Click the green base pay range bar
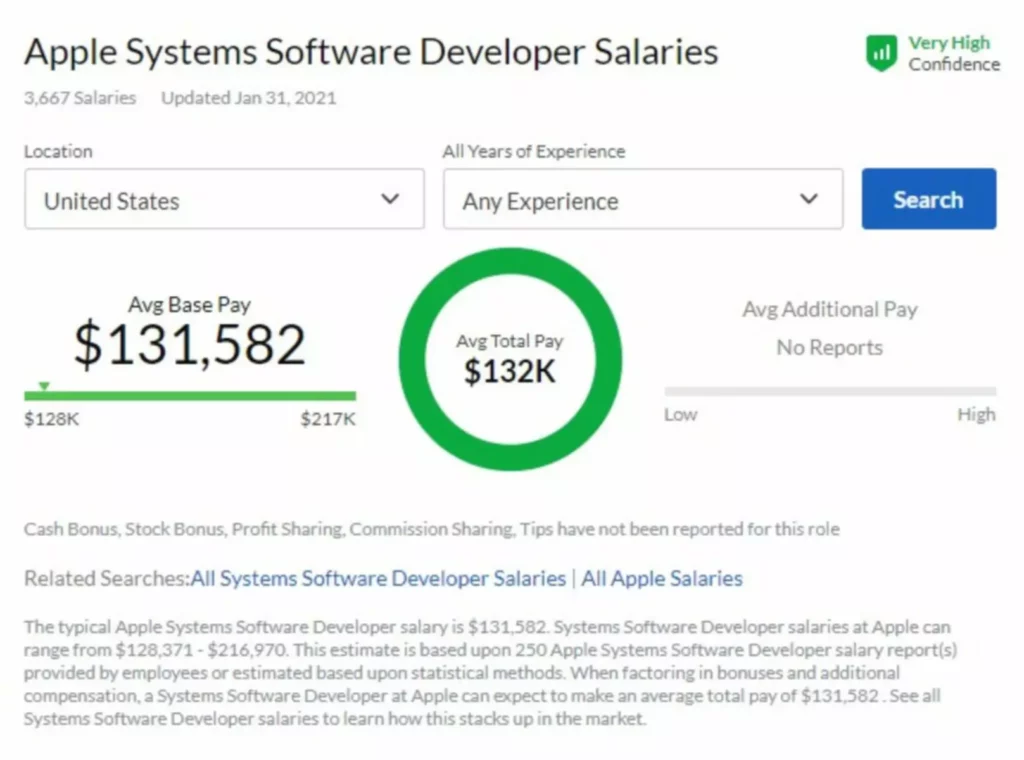 (190, 391)
